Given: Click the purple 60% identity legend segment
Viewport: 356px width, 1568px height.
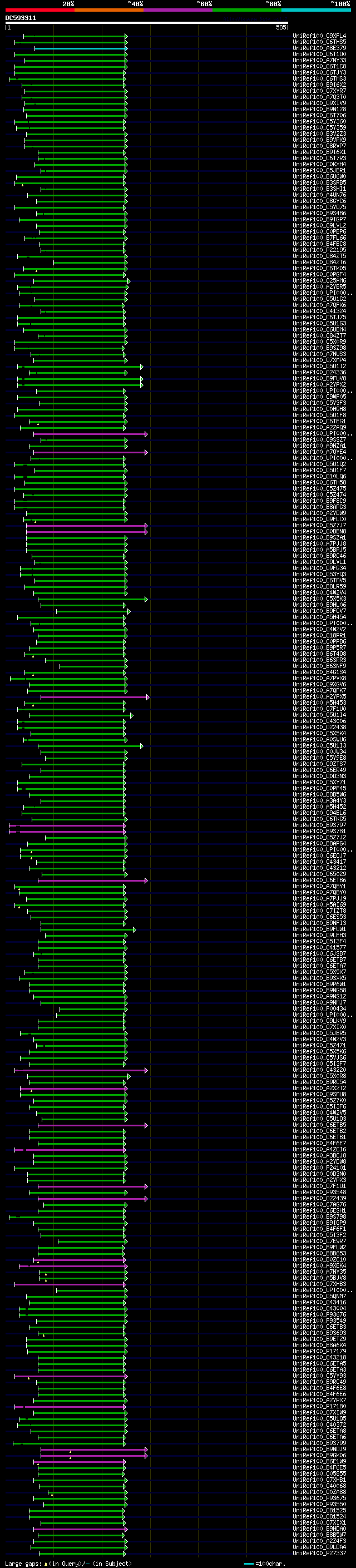Looking at the screenshot, I should 179,10.
